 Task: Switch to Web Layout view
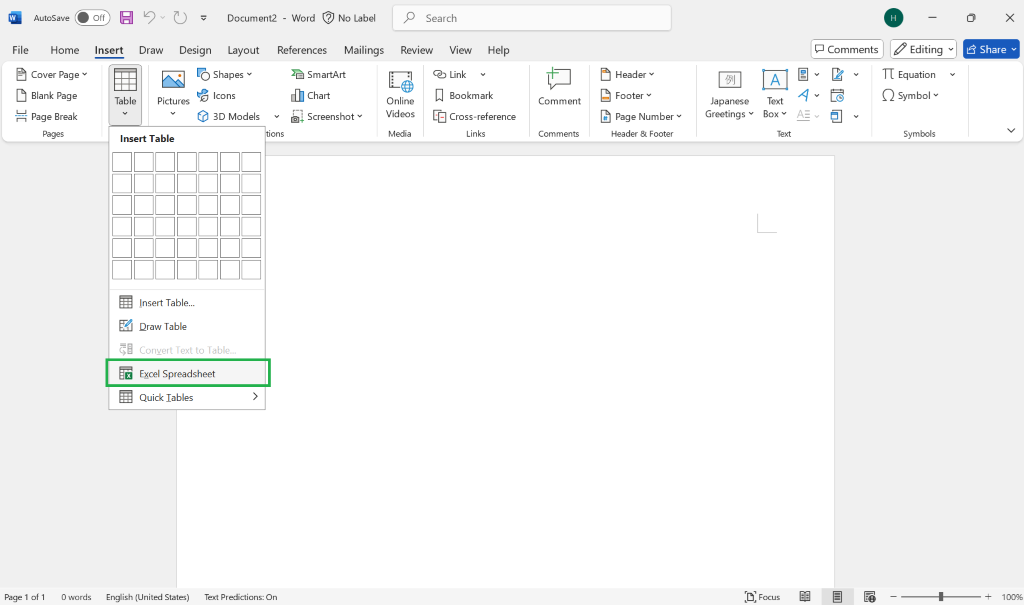[869, 597]
